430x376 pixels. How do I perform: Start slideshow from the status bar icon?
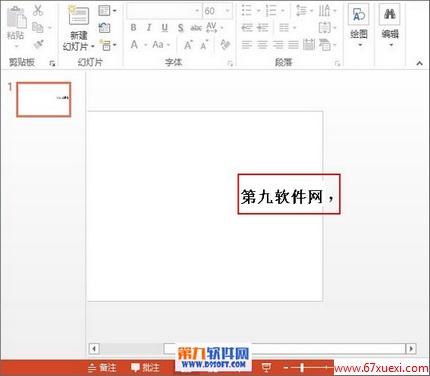coord(266,368)
